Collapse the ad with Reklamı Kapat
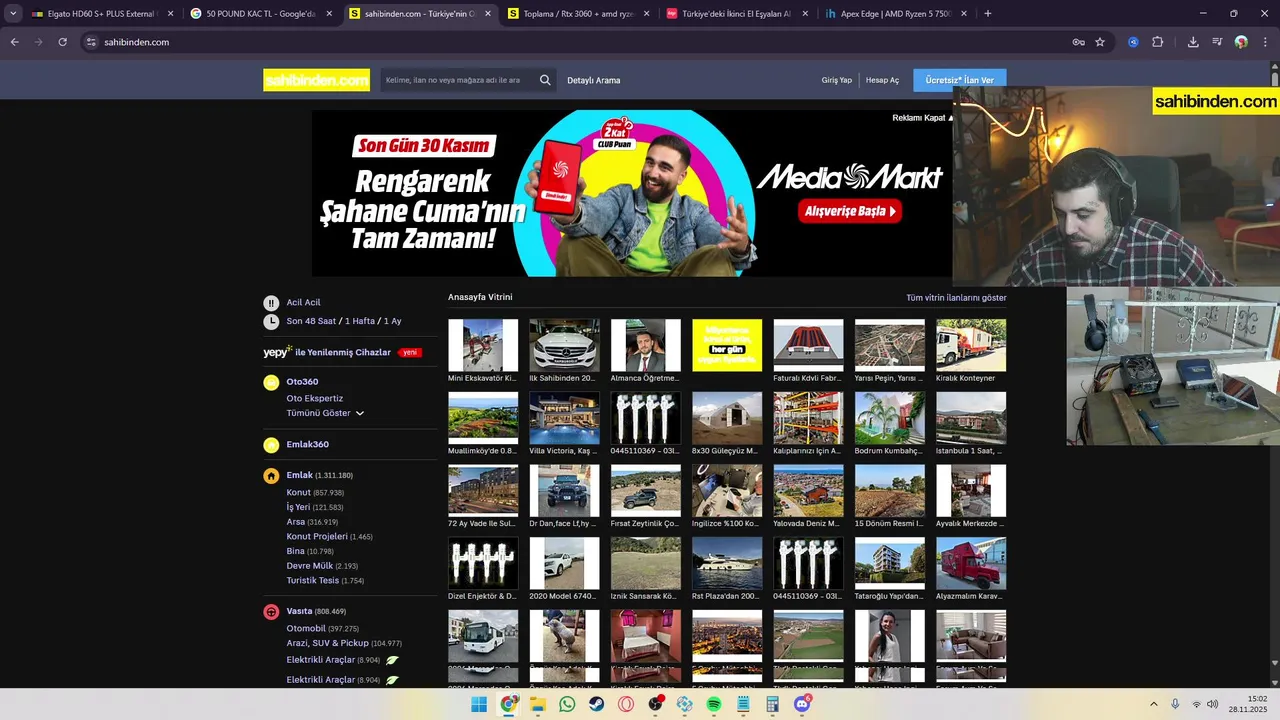The height and width of the screenshot is (720, 1280). coord(922,118)
